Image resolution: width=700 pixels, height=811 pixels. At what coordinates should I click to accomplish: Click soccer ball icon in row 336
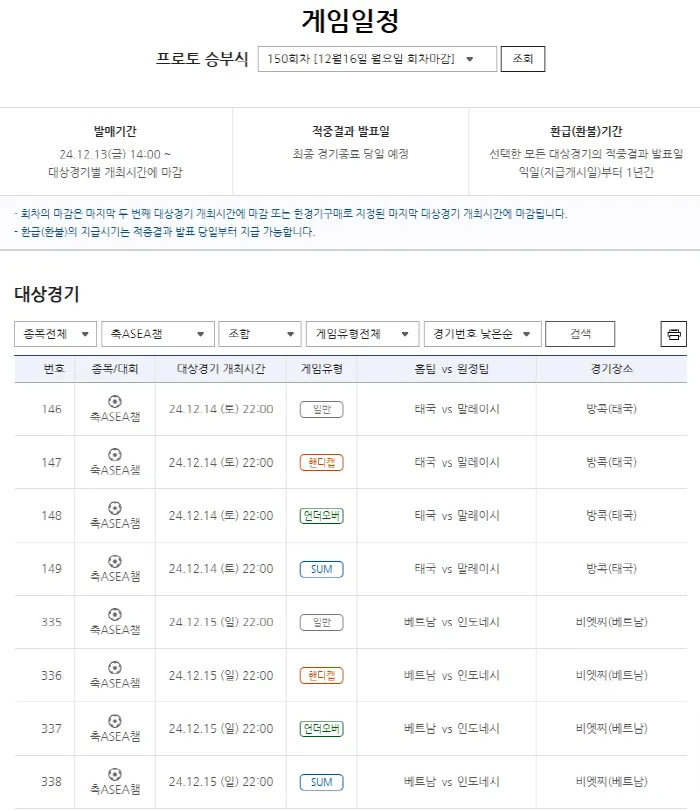click(x=115, y=668)
